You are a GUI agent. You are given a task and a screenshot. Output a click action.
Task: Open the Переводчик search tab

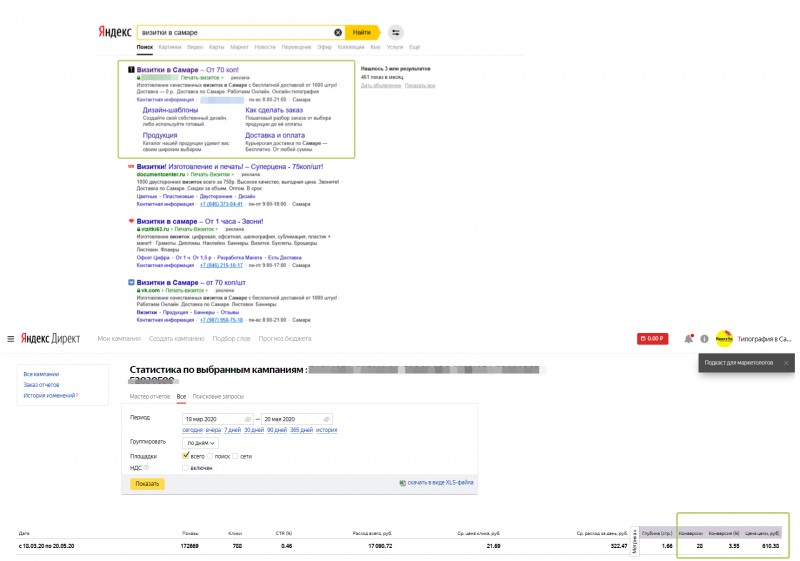296,47
